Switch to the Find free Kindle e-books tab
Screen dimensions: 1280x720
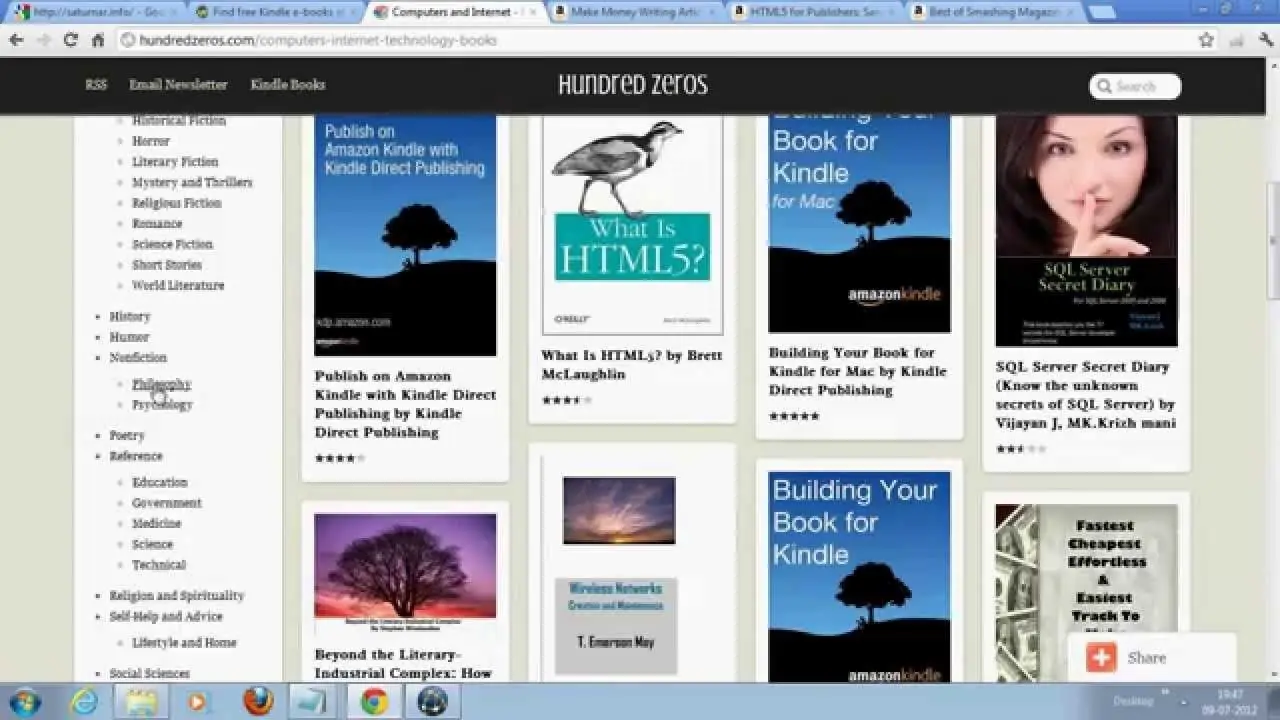tap(273, 12)
